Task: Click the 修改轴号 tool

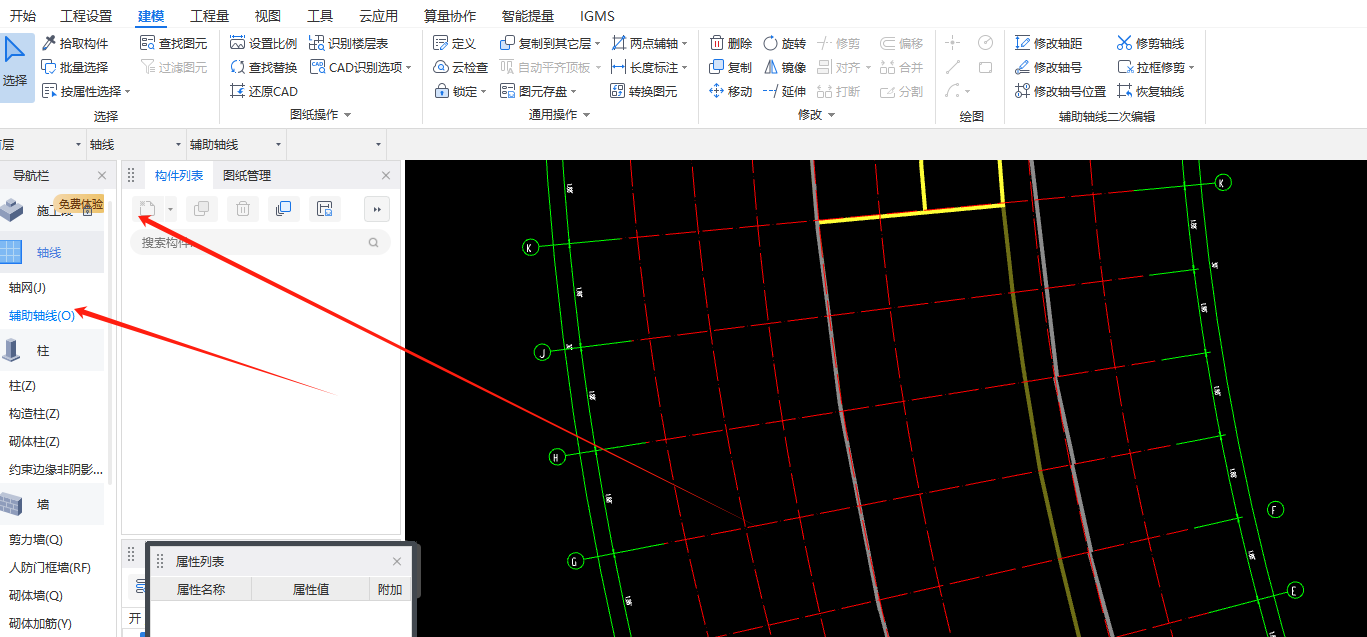Action: [1048, 67]
